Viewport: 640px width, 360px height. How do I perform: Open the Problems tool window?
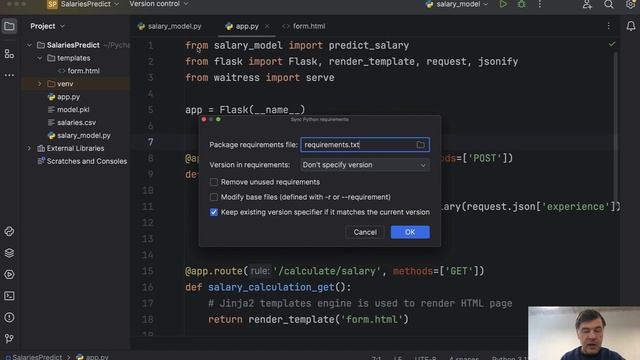9,317
